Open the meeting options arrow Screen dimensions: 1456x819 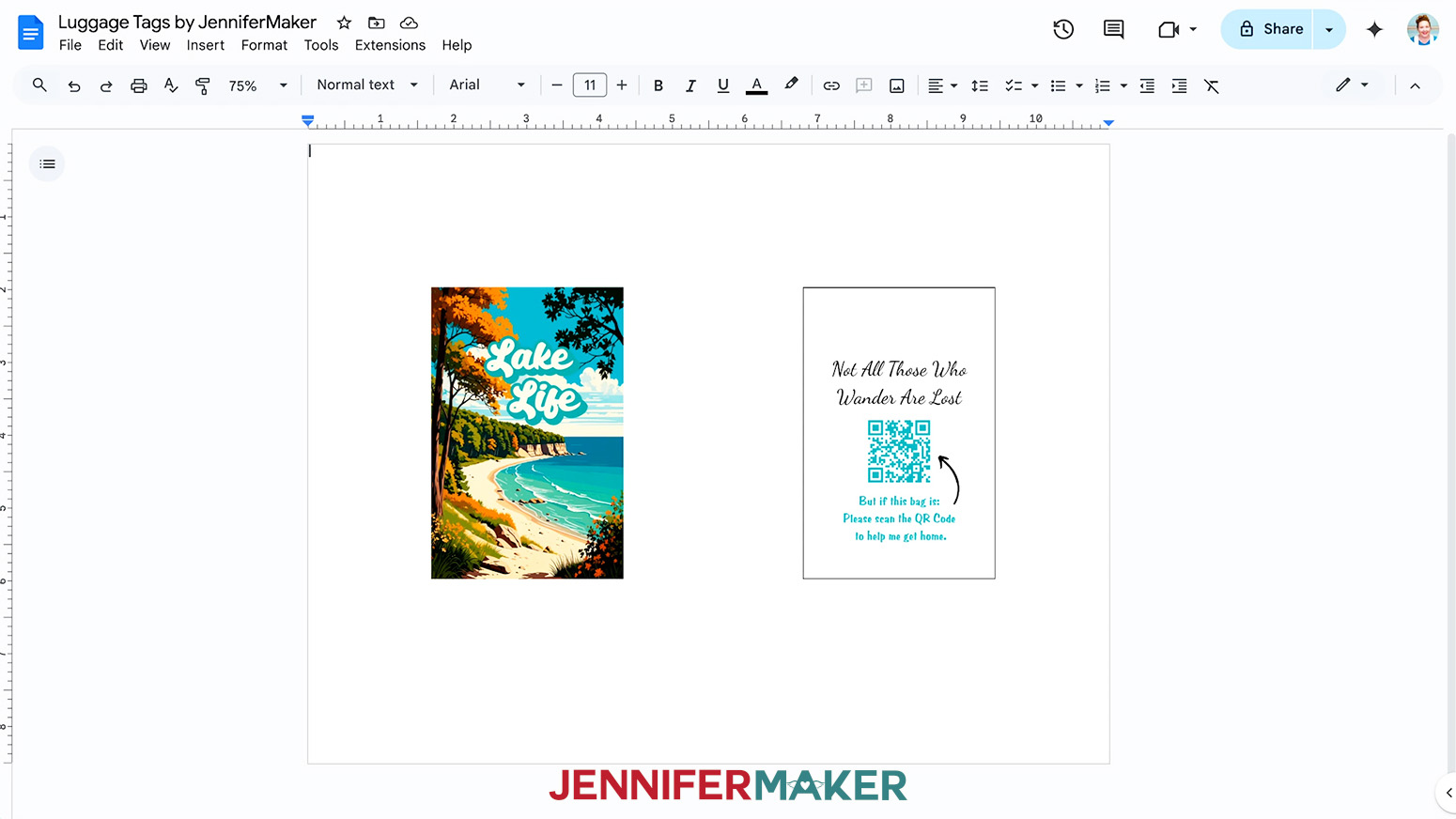coord(1193,29)
